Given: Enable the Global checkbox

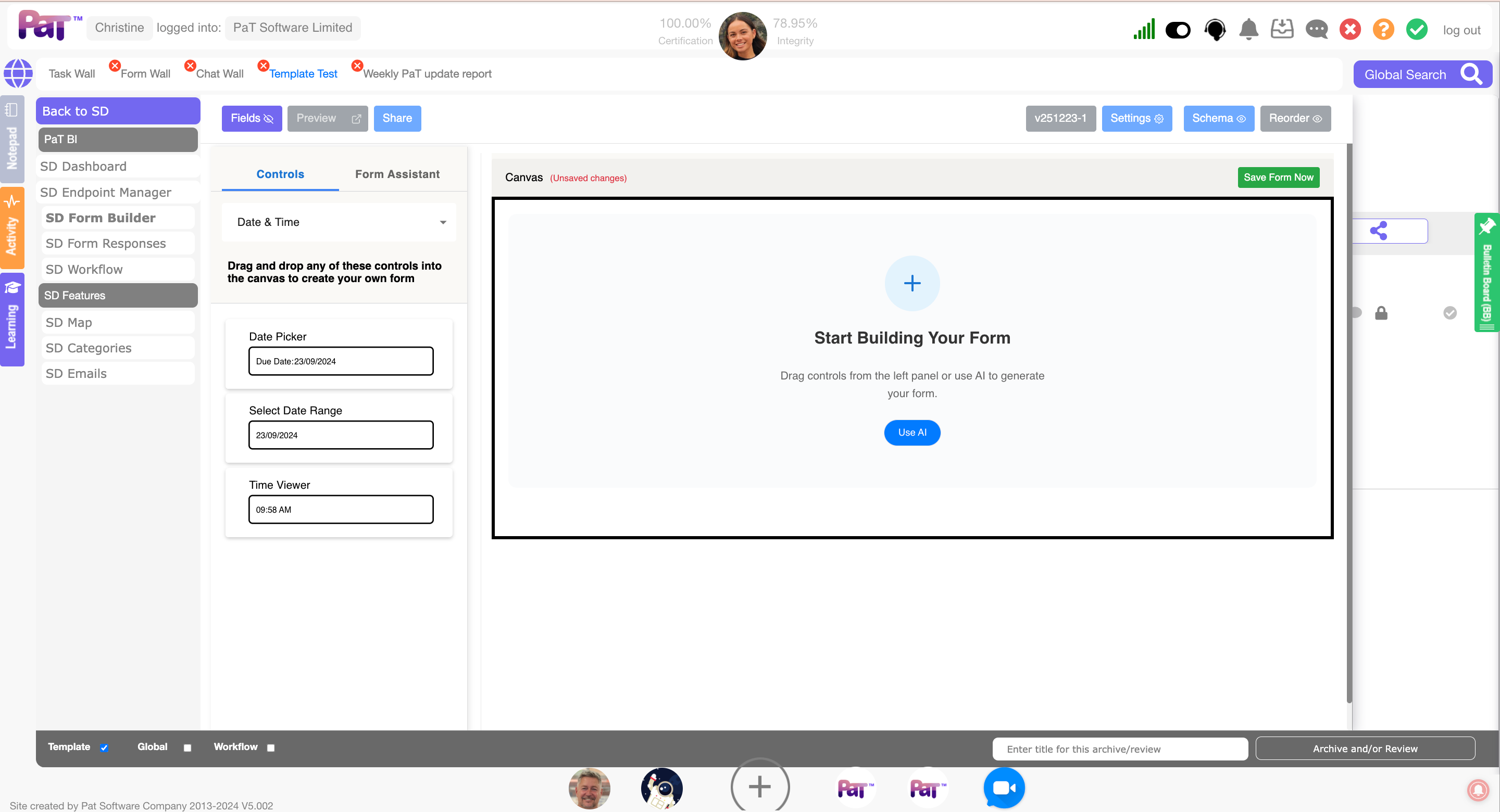Looking at the screenshot, I should [x=187, y=747].
